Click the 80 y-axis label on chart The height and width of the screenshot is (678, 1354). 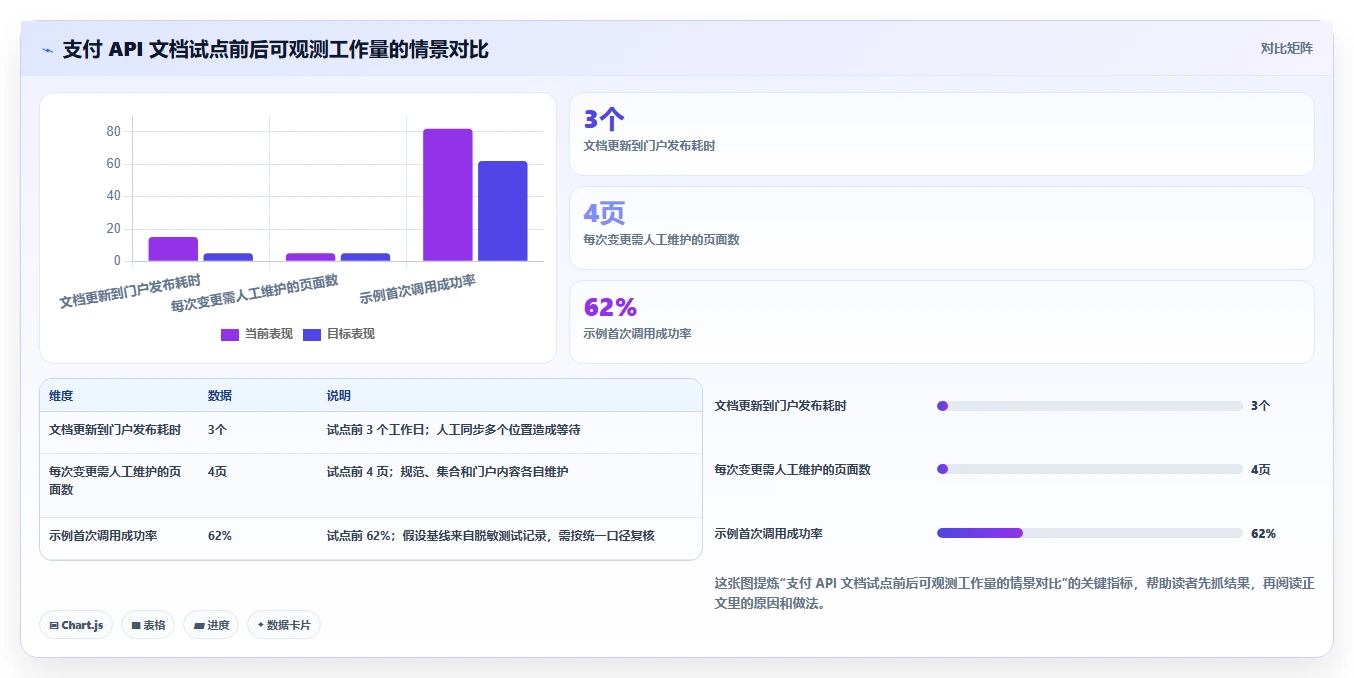point(113,132)
